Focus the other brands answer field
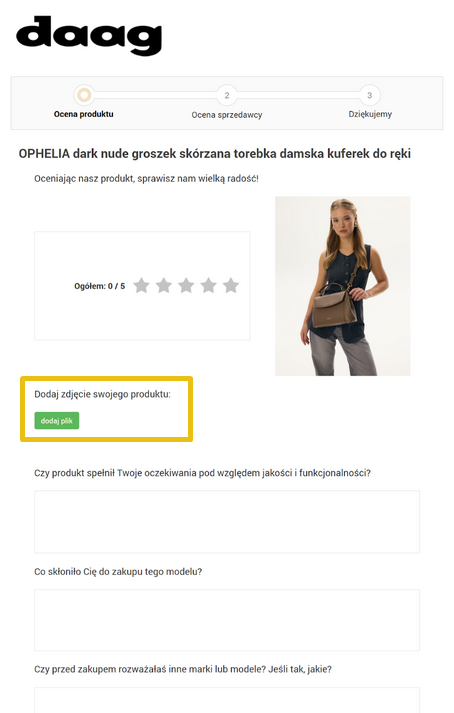This screenshot has height=713, width=454. click(x=227, y=700)
